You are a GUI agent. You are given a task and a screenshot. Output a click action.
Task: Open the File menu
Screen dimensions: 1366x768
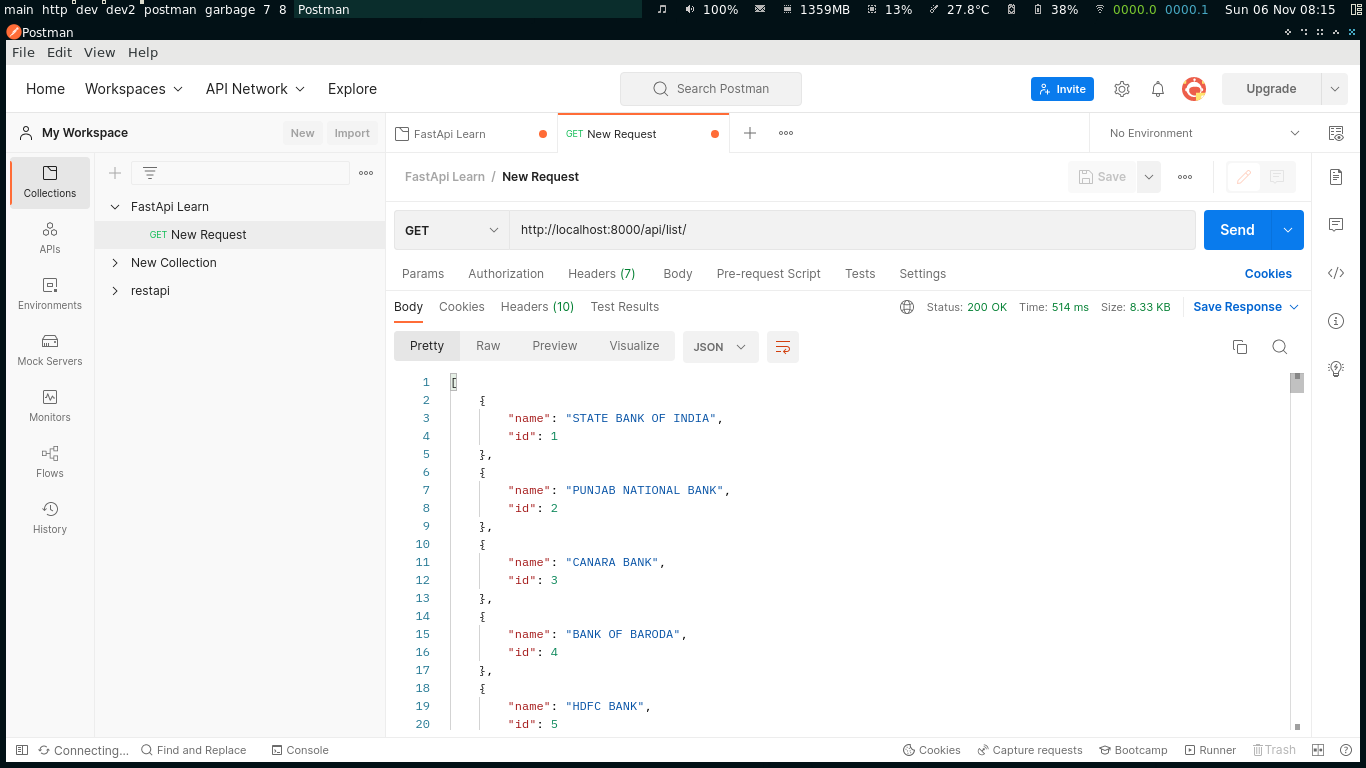click(x=23, y=52)
